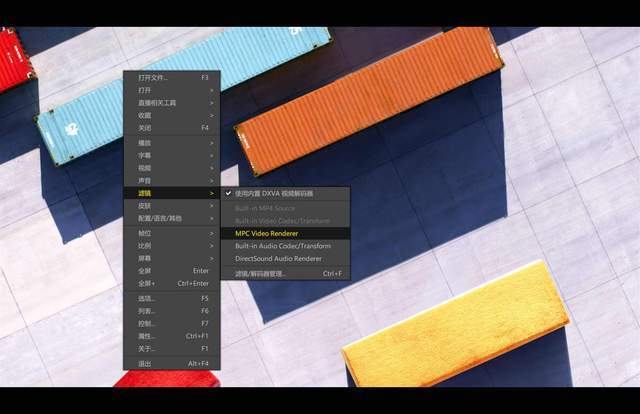Open the options entry labeled F5

(x=172, y=298)
